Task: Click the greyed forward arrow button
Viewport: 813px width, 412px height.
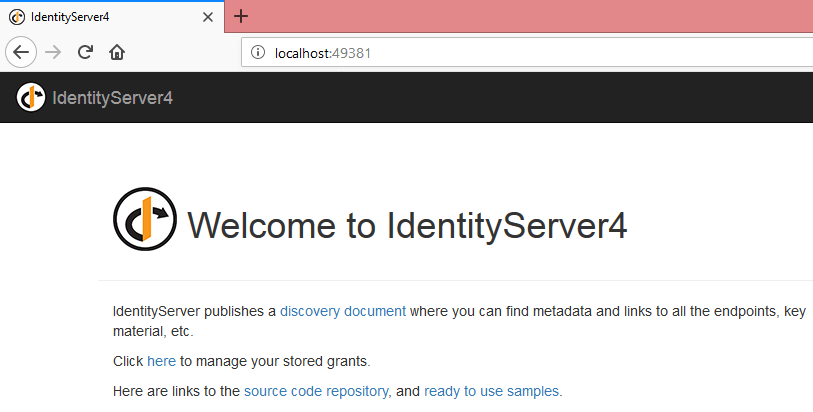Action: pyautogui.click(x=53, y=52)
